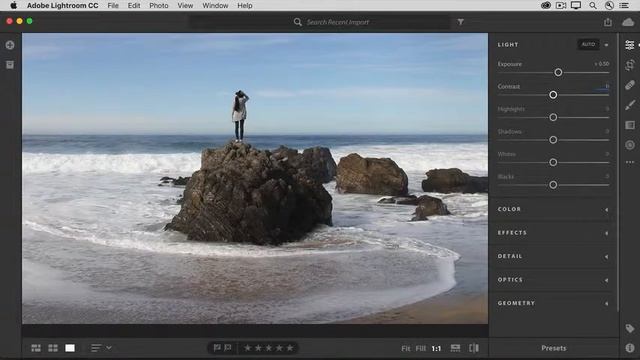
Task: Select the Brush adjustment tool
Action: pyautogui.click(x=630, y=105)
